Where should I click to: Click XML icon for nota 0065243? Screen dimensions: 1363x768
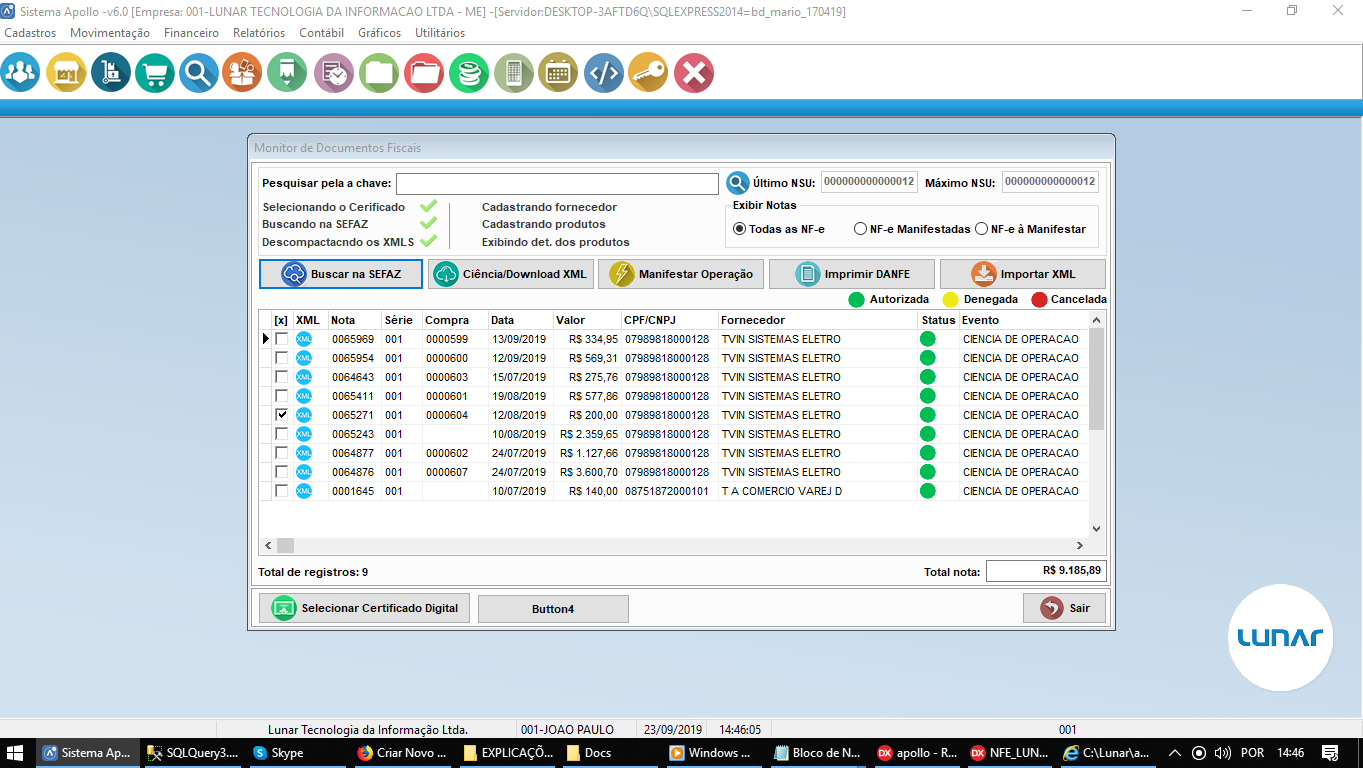click(304, 434)
